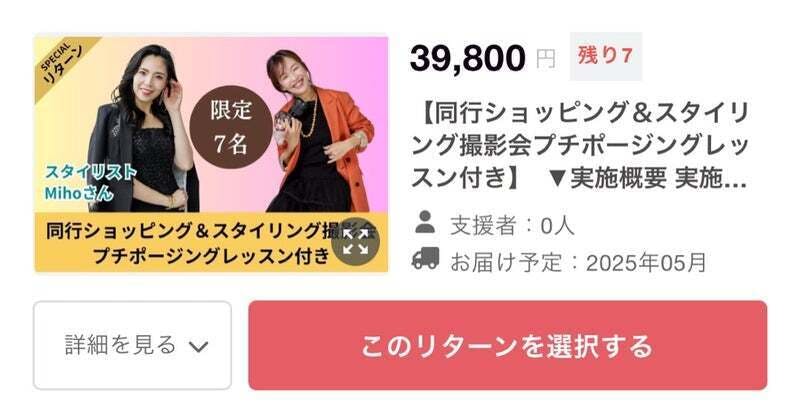800x412 pixels.
Task: Click the スタイリスト Mihoさん label
Action: click(x=89, y=183)
